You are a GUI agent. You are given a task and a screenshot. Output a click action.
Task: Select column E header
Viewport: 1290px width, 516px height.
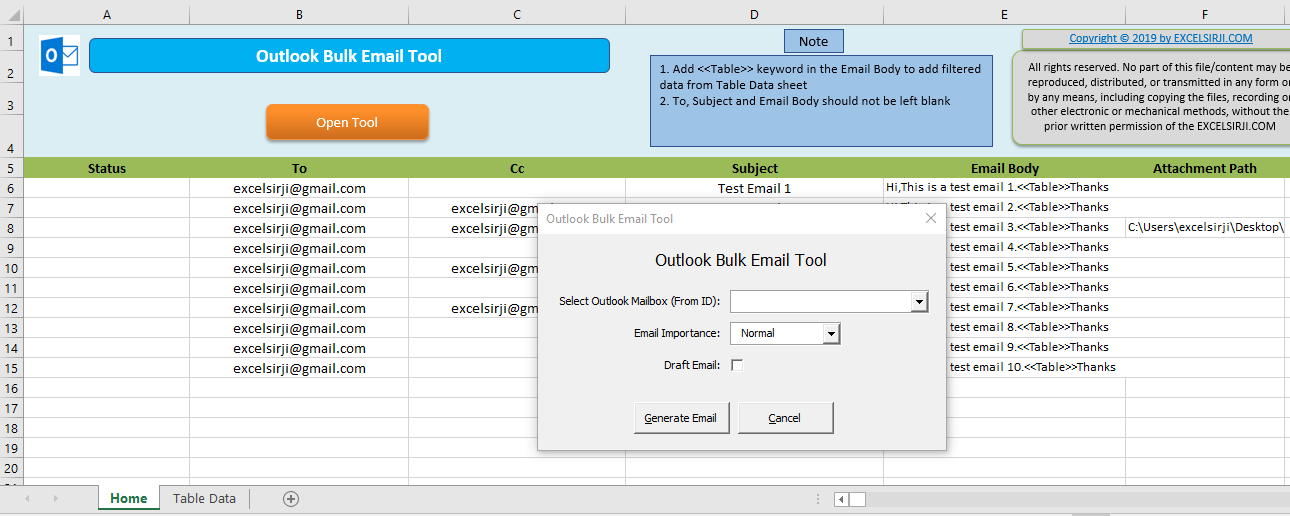tap(1004, 14)
